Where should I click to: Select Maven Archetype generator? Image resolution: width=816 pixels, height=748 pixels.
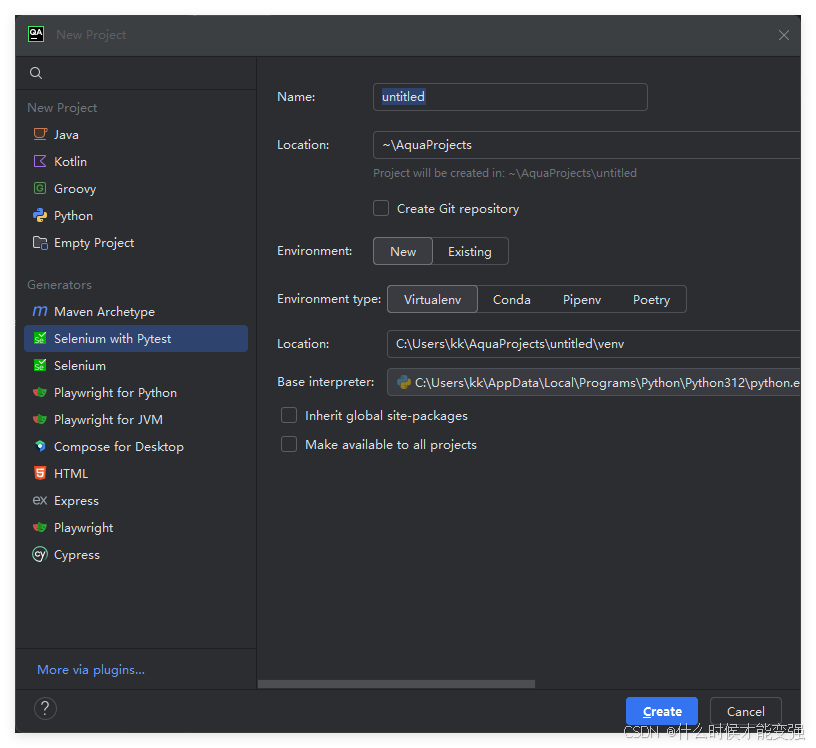136,311
